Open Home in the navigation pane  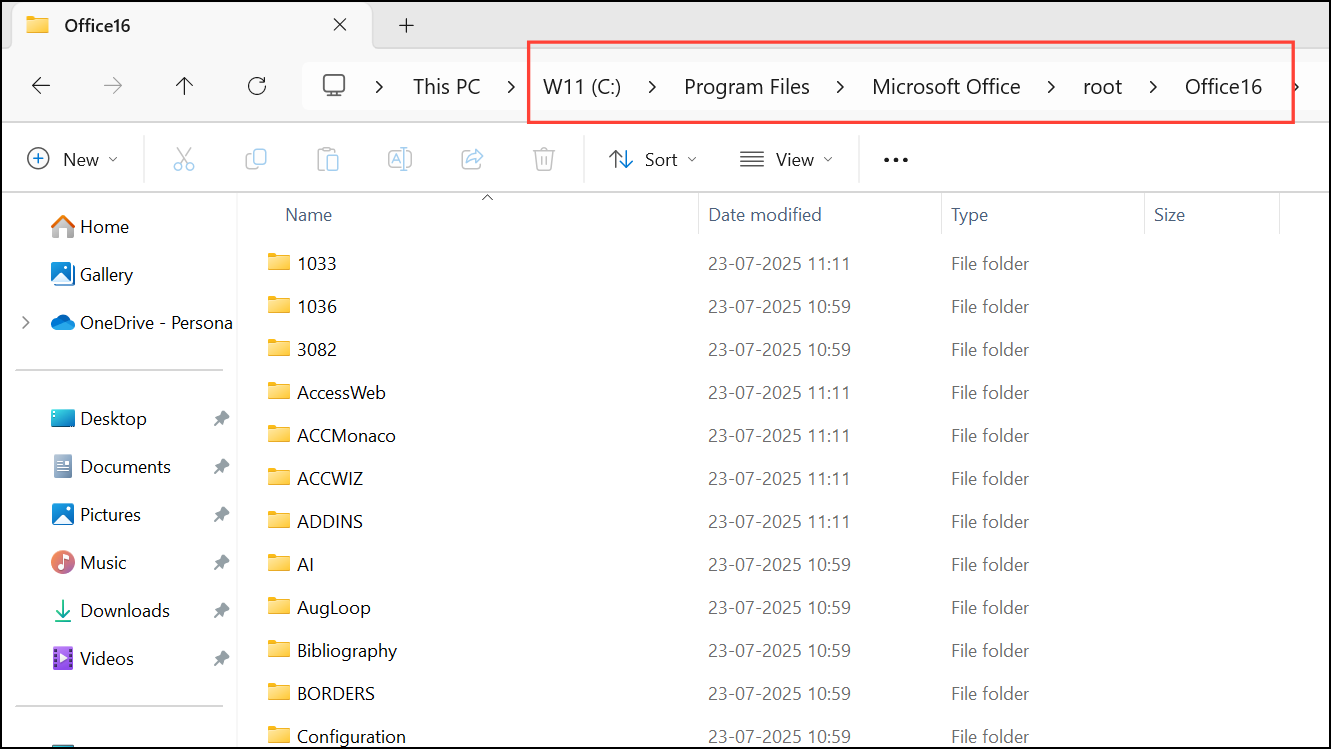(x=90, y=227)
